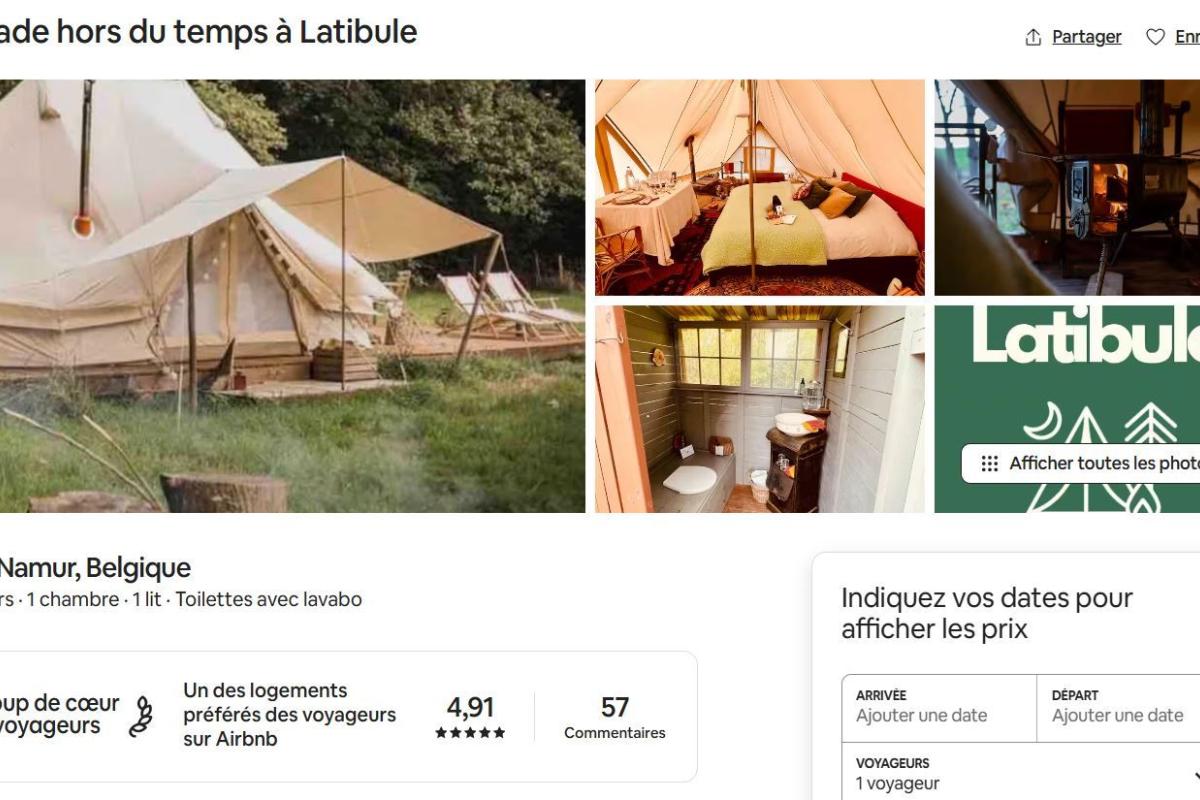Image resolution: width=1200 pixels, height=800 pixels.
Task: Click the heart save icon
Action: (1155, 37)
